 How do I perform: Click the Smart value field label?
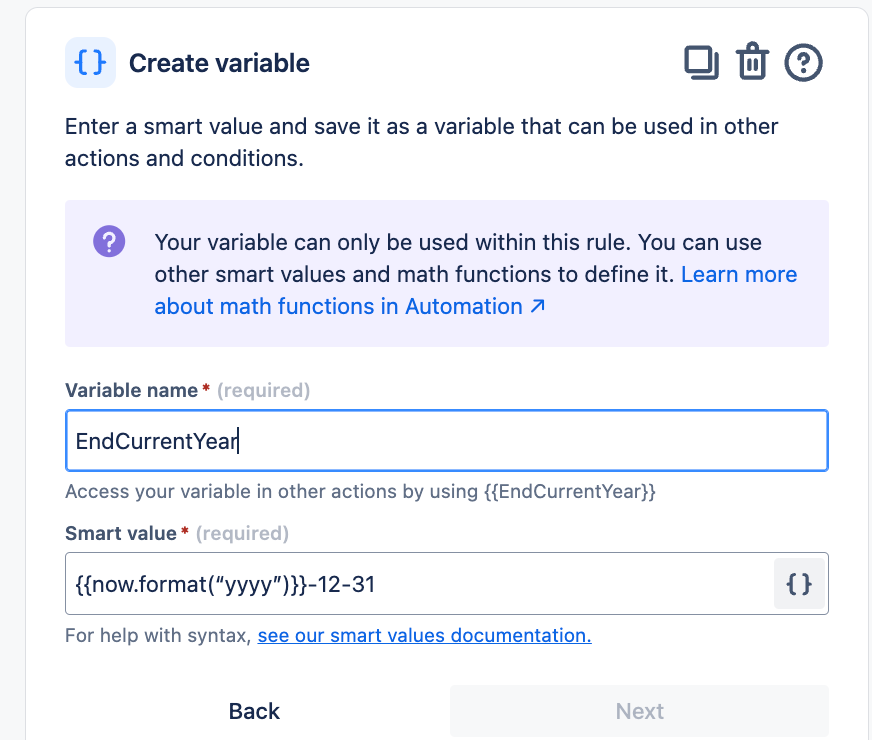pyautogui.click(x=121, y=534)
